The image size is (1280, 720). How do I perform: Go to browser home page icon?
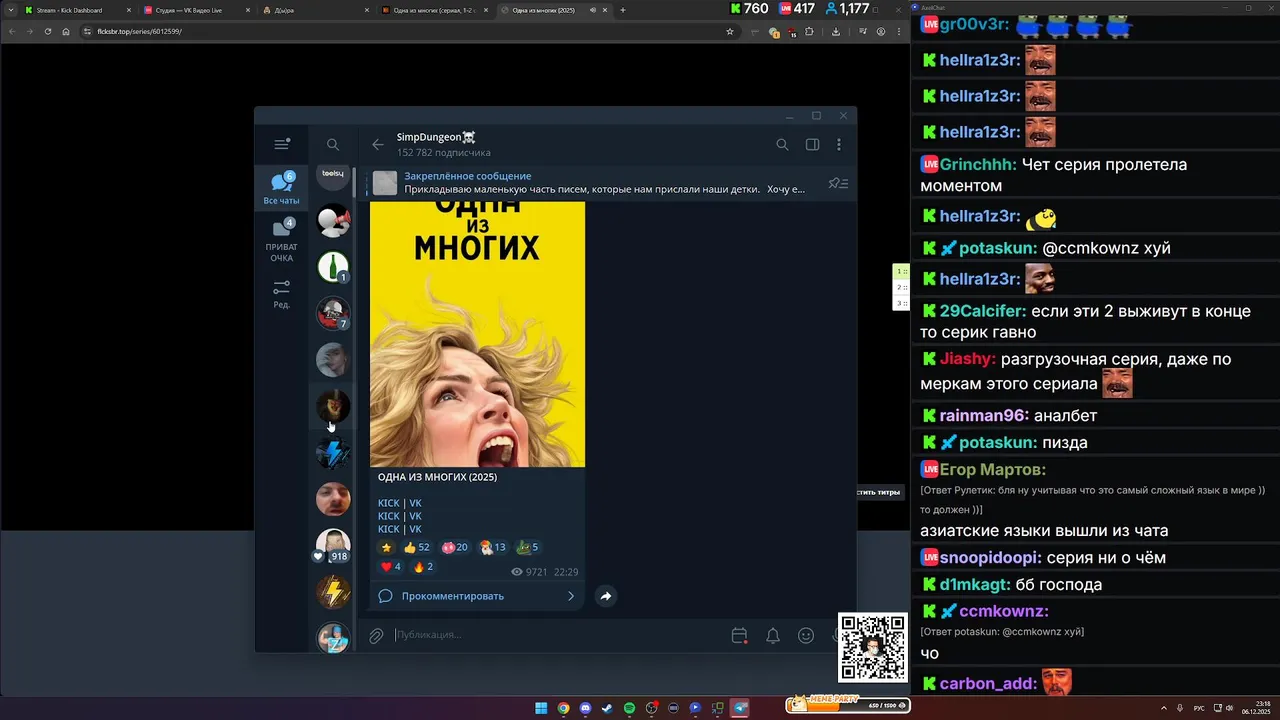coord(66,31)
